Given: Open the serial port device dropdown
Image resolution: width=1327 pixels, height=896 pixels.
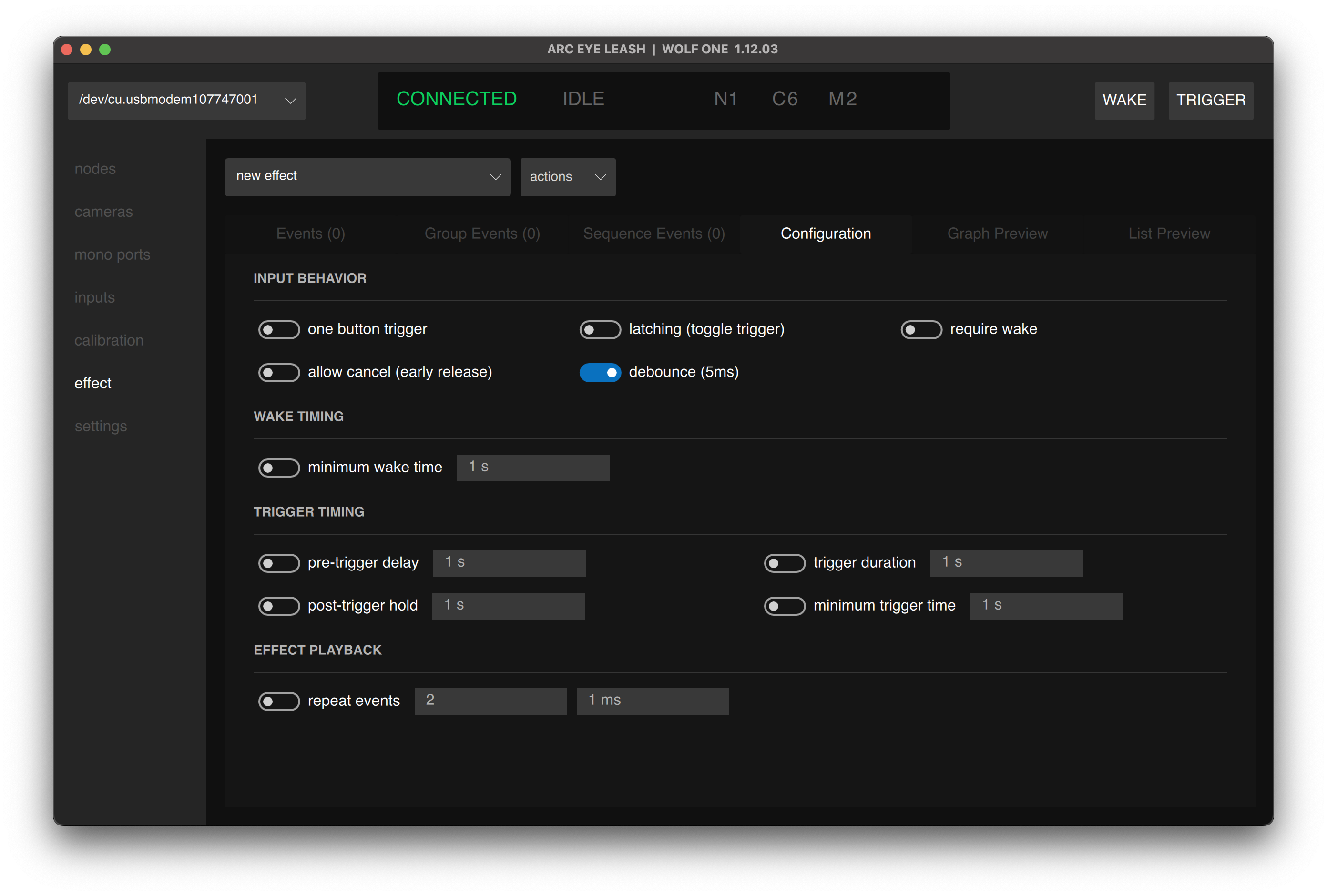Looking at the screenshot, I should (187, 101).
